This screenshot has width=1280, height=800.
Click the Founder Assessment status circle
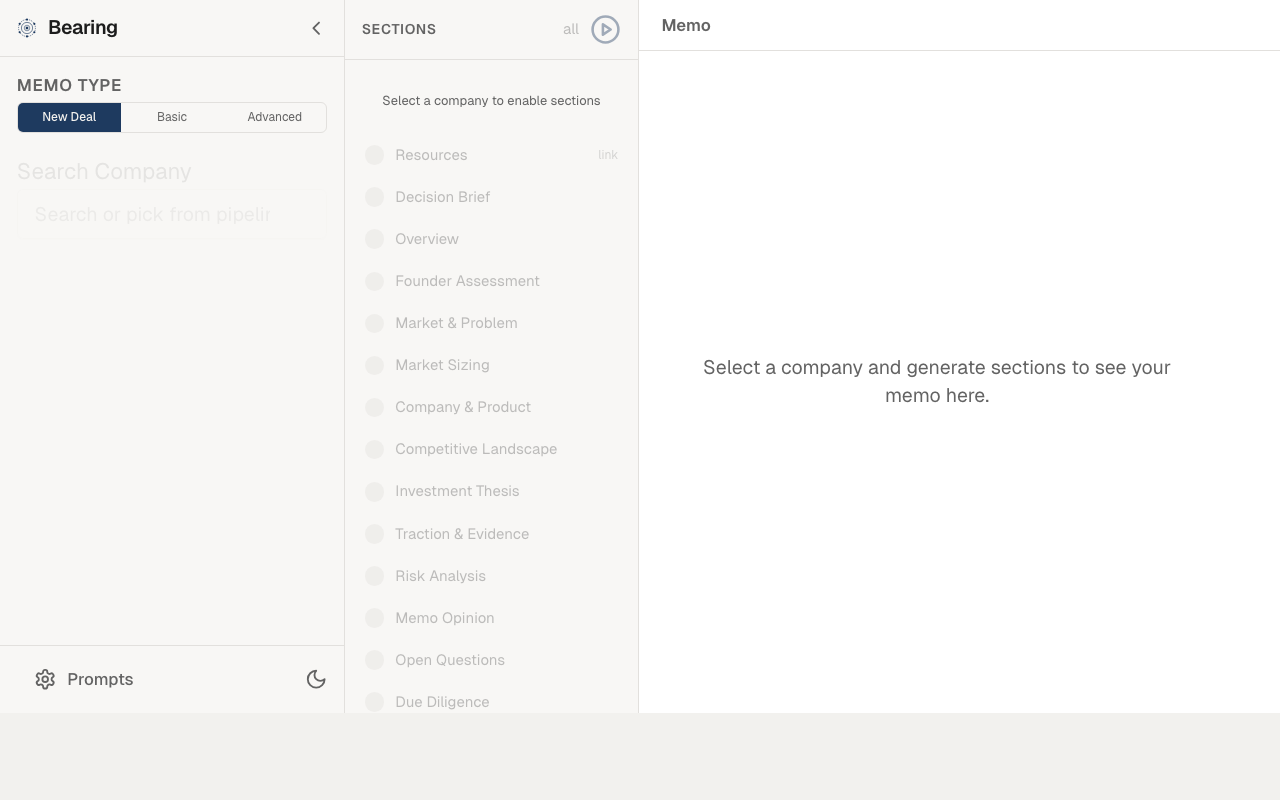tap(374, 281)
